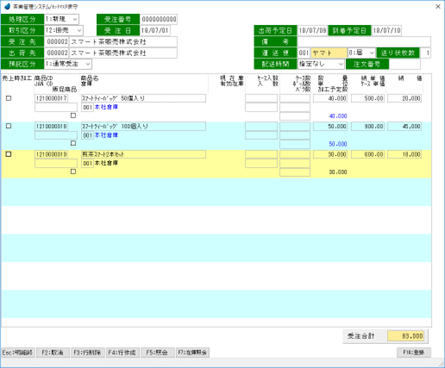
Task: Click the warehouse code 001 in the second row
Action: coord(87,135)
